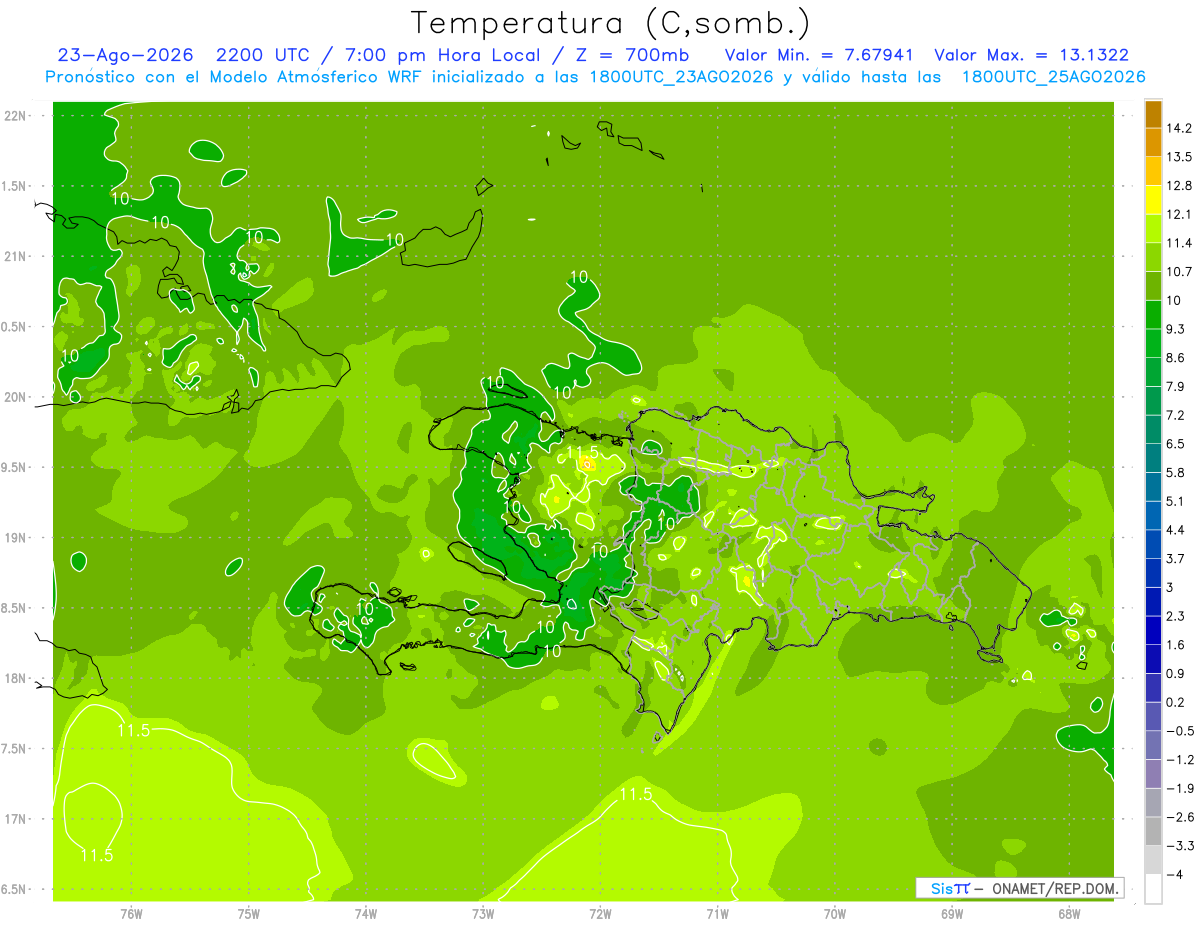Click the '11.4' legend value
Screen dimensions: 1200x927
(1180, 243)
